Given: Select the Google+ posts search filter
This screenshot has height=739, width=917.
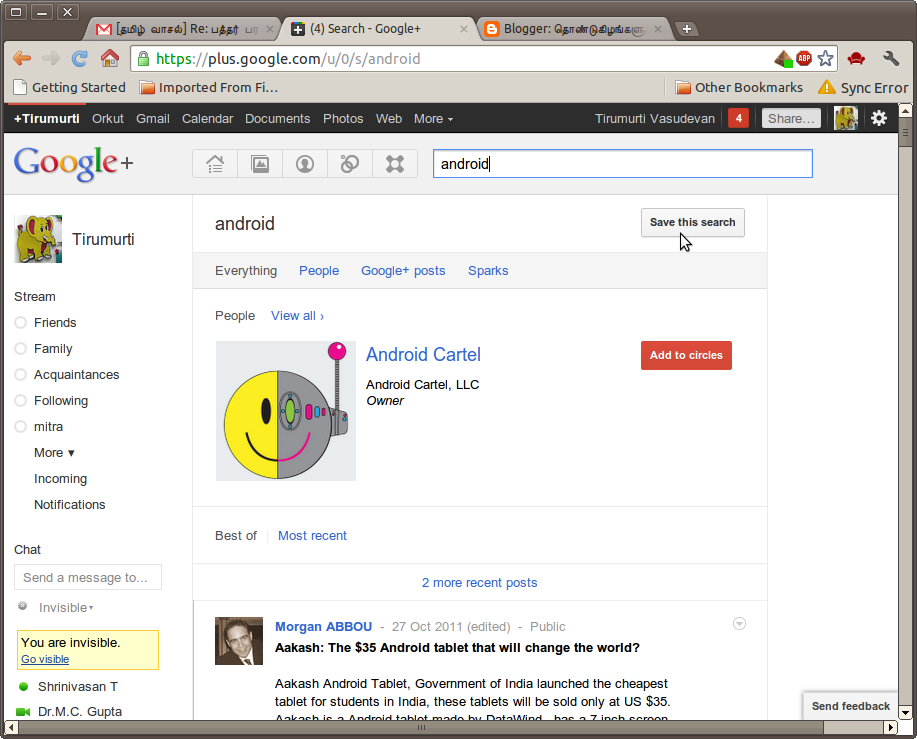Looking at the screenshot, I should pos(403,271).
